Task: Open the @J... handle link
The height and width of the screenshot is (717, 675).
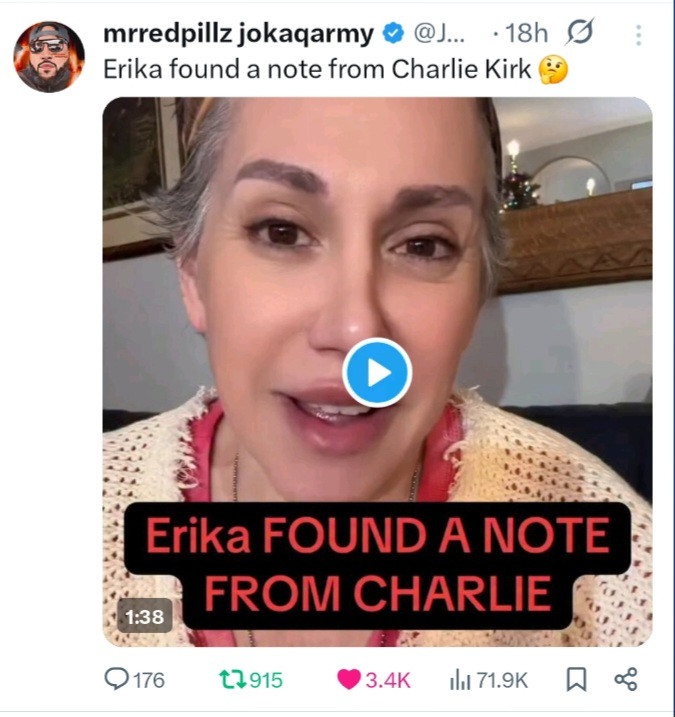Action: [439, 33]
